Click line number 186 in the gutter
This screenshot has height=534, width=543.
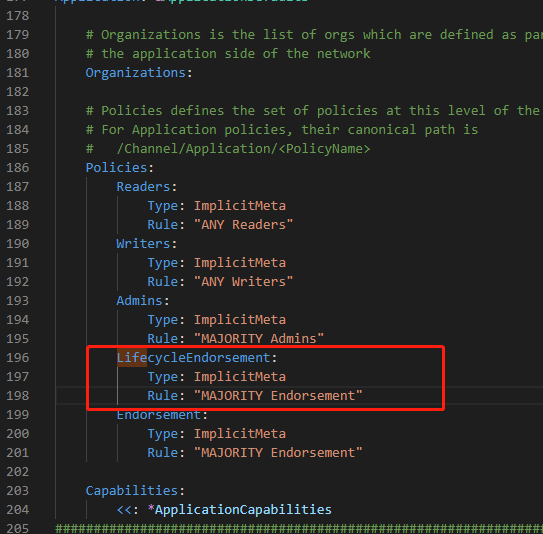point(18,168)
